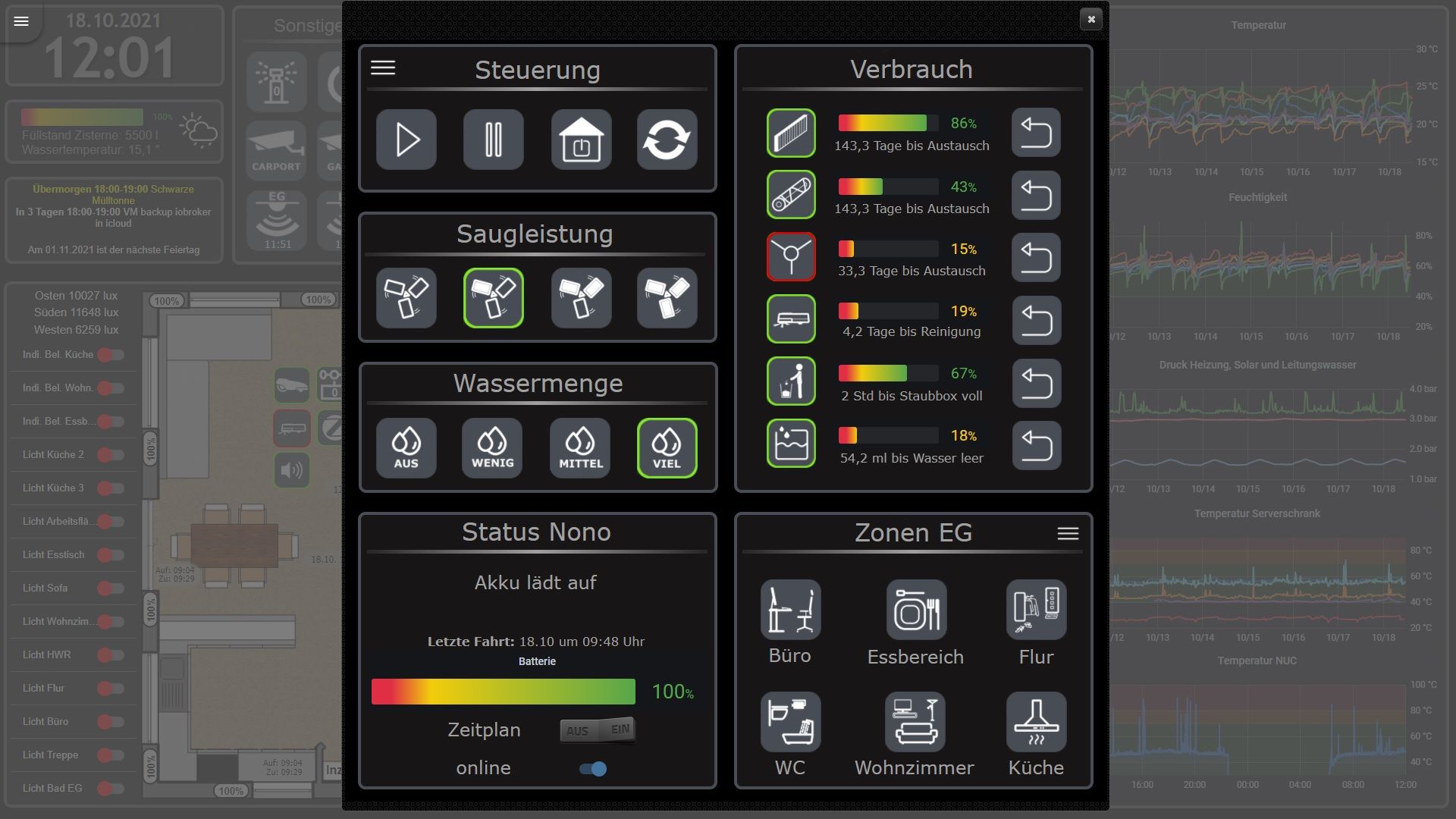Reset the side brush 15% counter

click(1036, 258)
